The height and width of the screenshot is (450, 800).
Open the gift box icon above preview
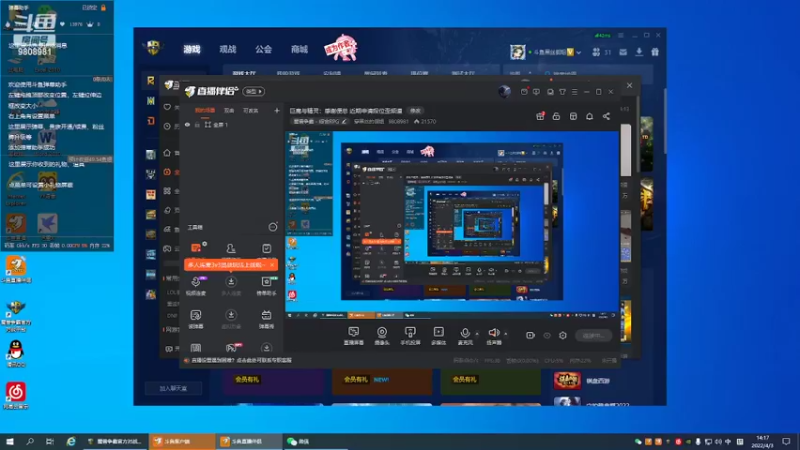click(x=540, y=116)
